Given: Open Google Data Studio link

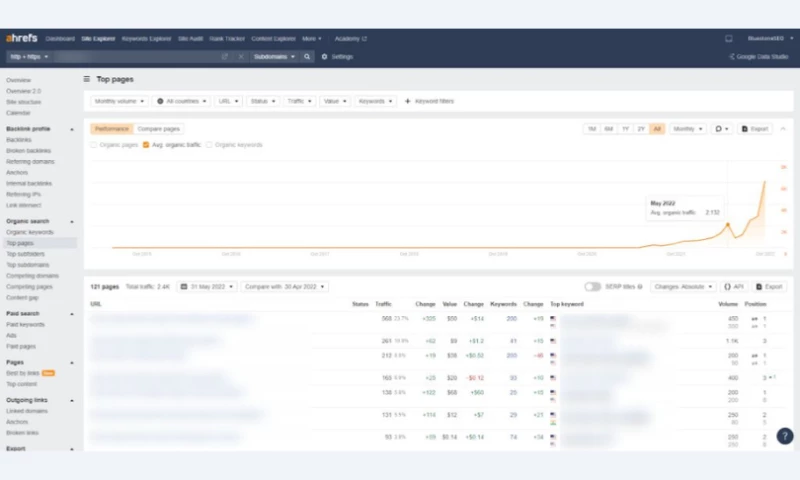Looking at the screenshot, I should 759,57.
